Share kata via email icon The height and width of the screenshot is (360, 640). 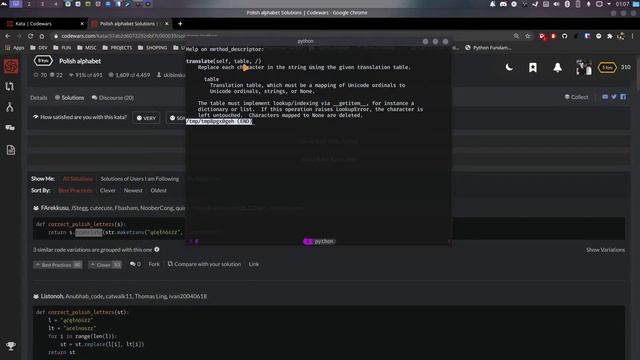(x=605, y=97)
